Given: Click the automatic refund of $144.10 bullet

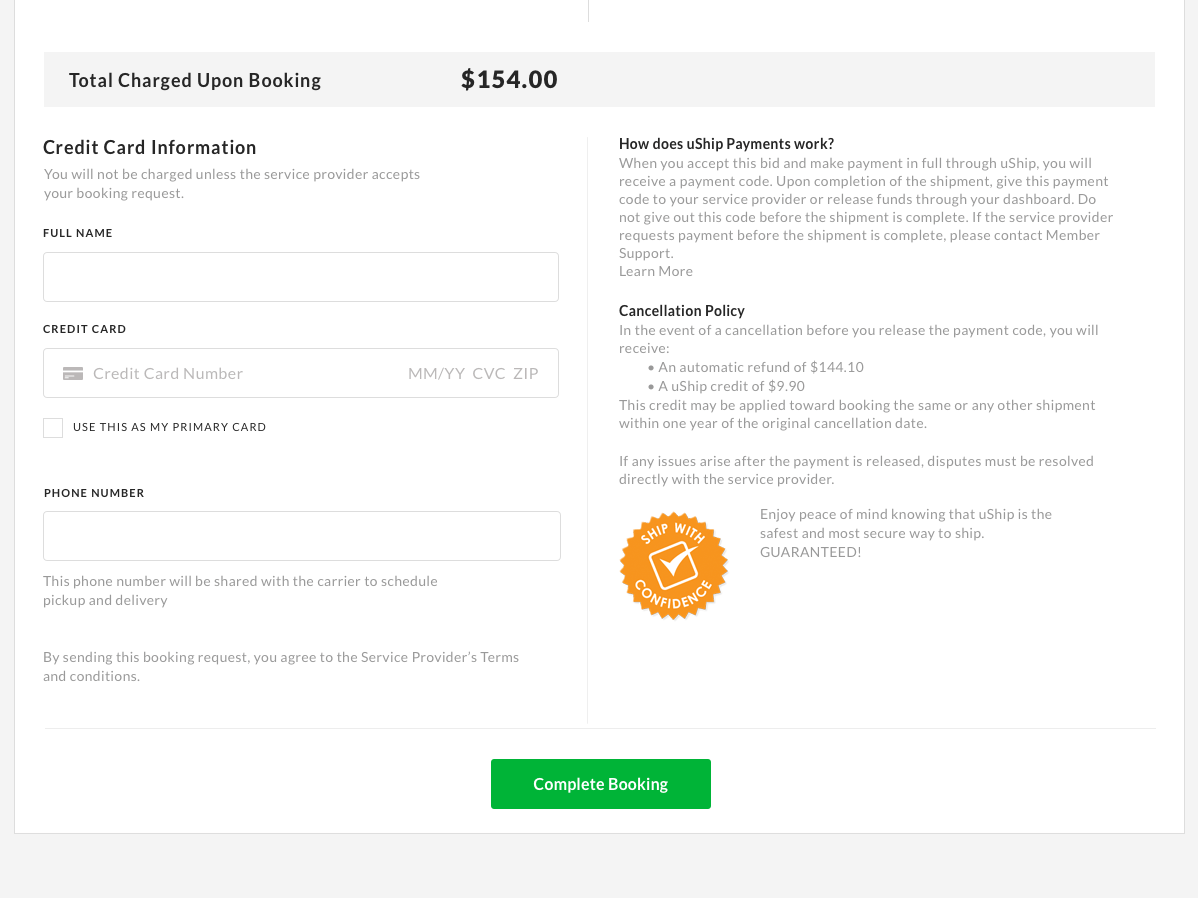Looking at the screenshot, I should [x=756, y=367].
